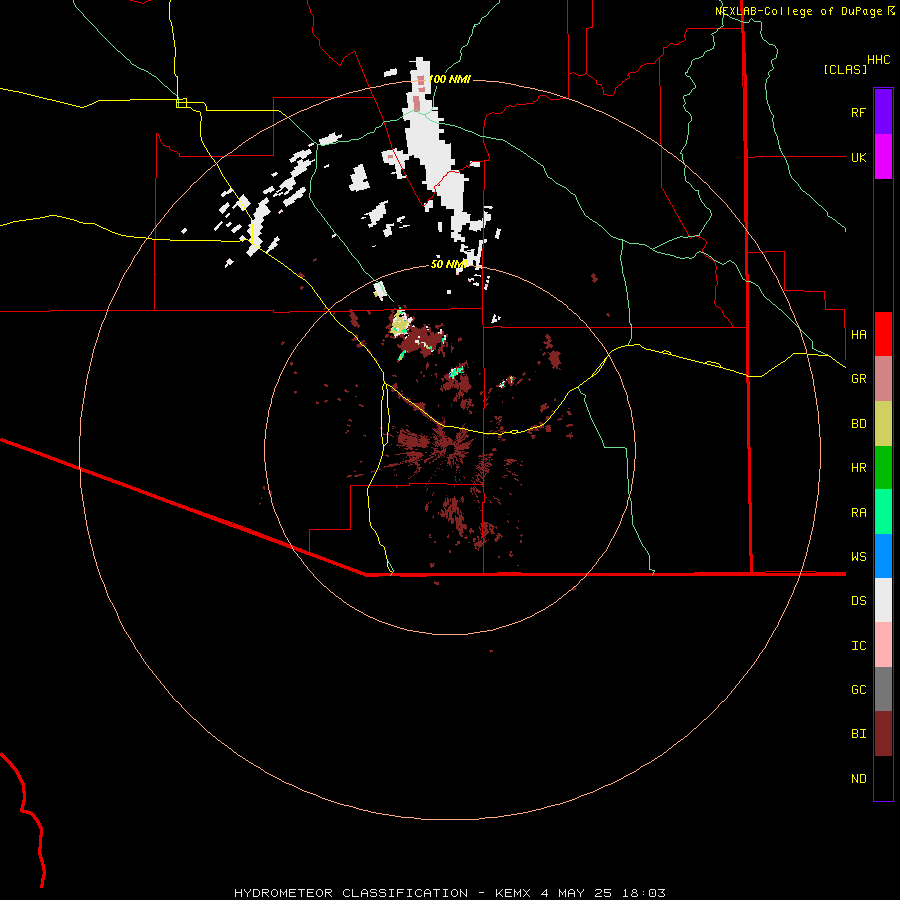The image size is (900, 900).
Task: Click the RF purple legend swatch
Action: pyautogui.click(x=883, y=112)
